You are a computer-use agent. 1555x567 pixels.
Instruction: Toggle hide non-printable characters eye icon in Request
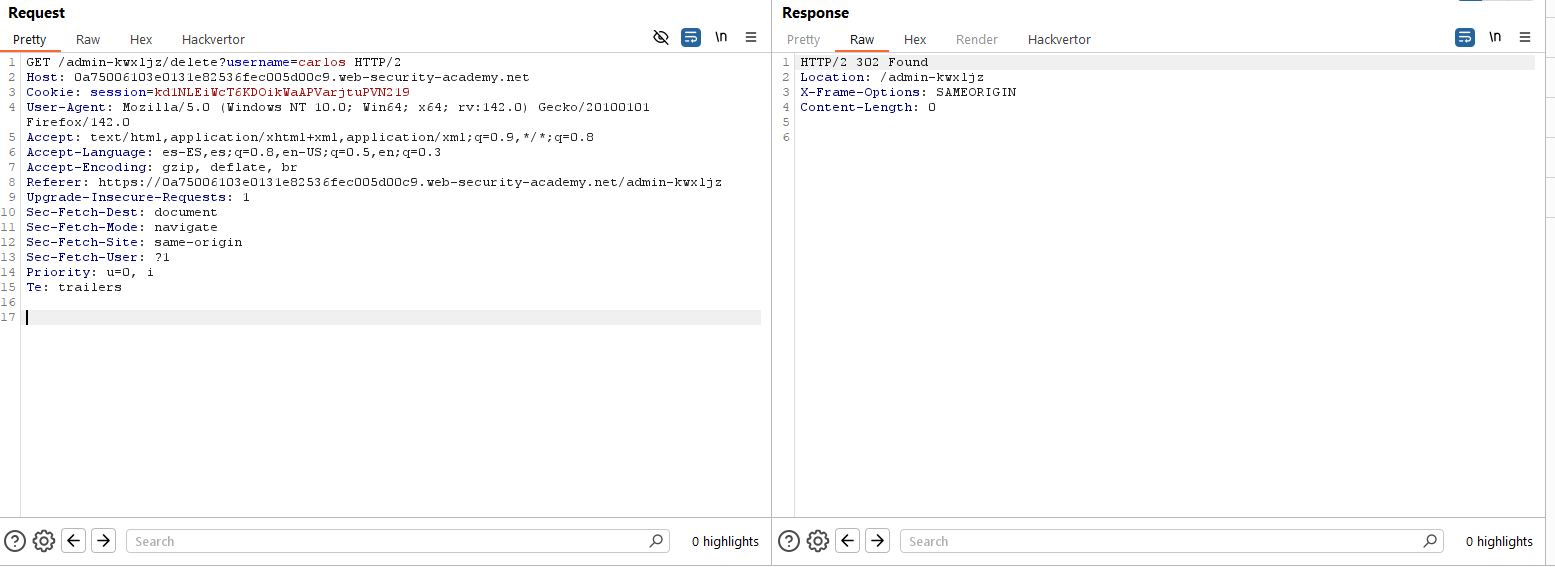(660, 38)
